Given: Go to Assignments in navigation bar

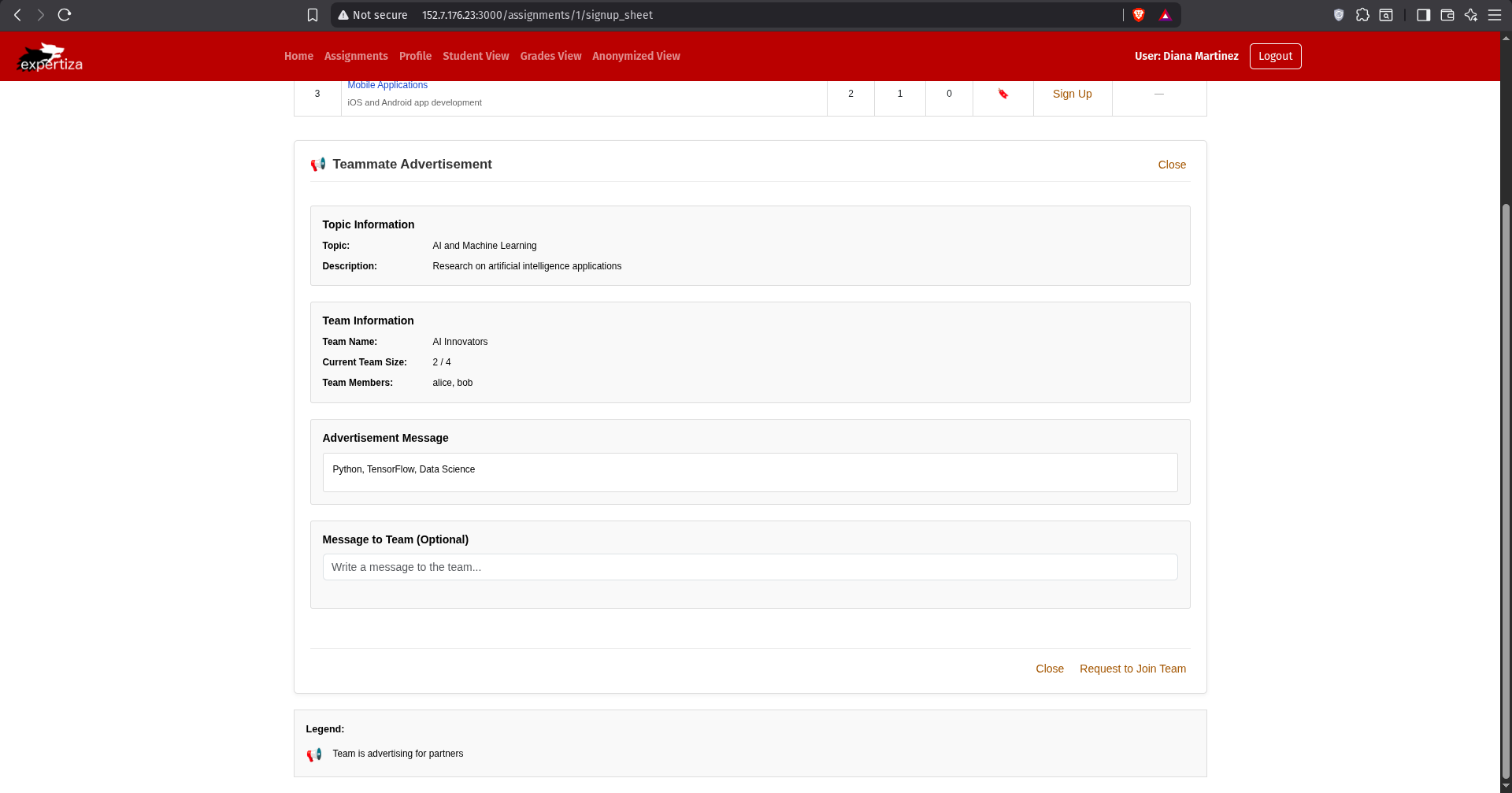Looking at the screenshot, I should pos(356,56).
